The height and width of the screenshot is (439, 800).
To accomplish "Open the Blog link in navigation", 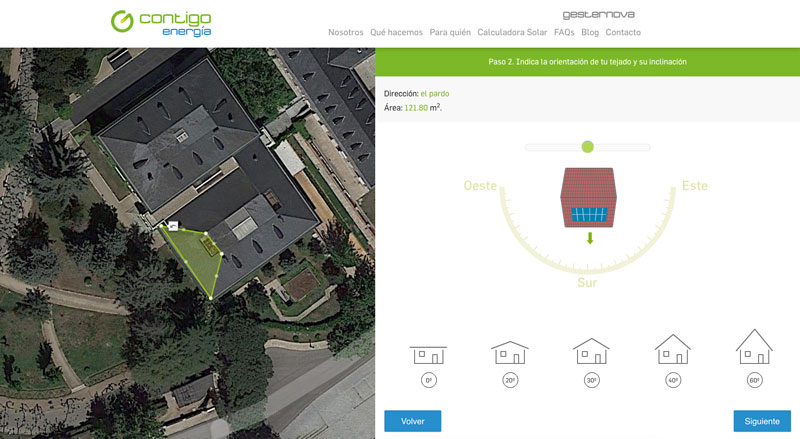I will 590,32.
